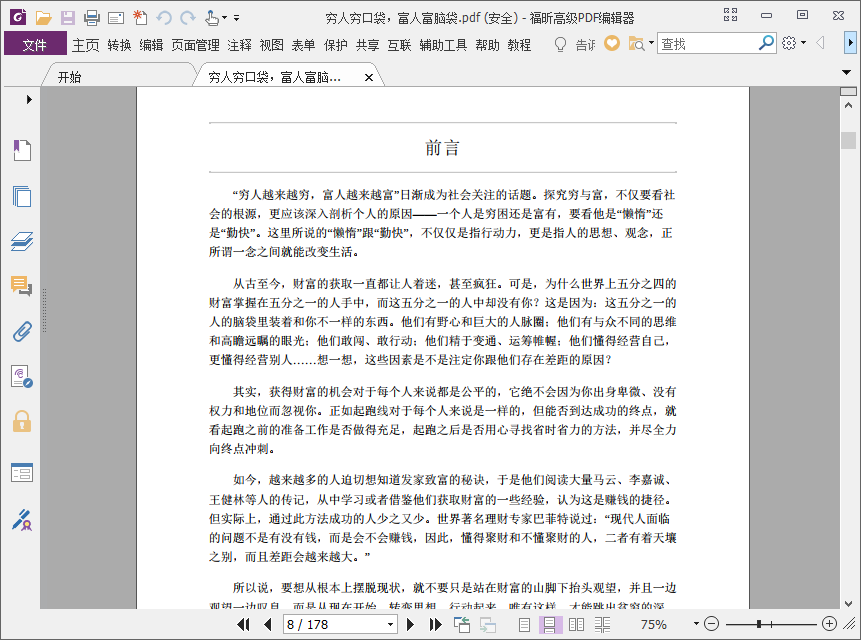Viewport: 861px width, 640px height.
Task: Open the folder search icon
Action: pos(636,43)
